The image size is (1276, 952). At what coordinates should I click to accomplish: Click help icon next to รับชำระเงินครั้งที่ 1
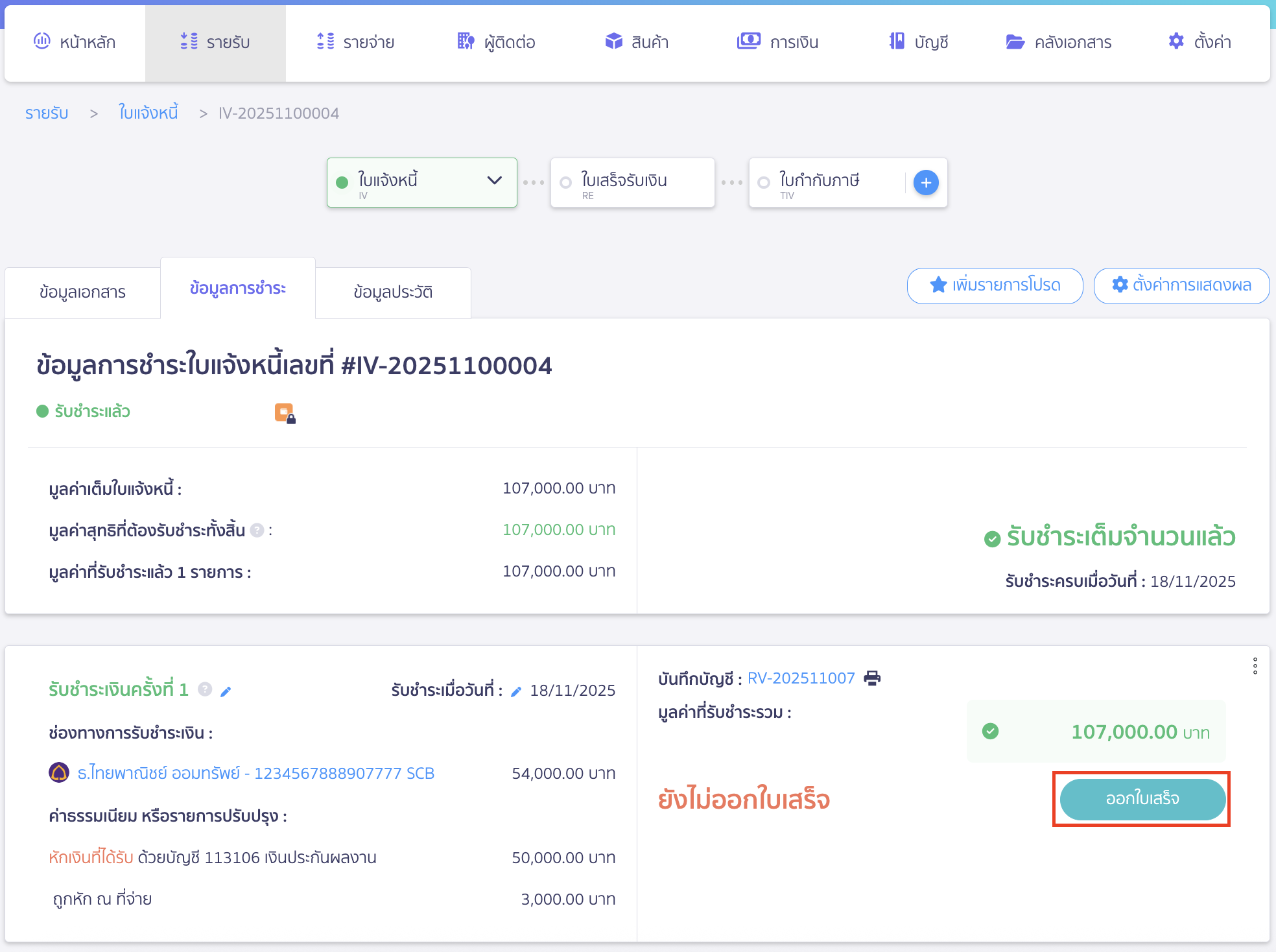205,689
